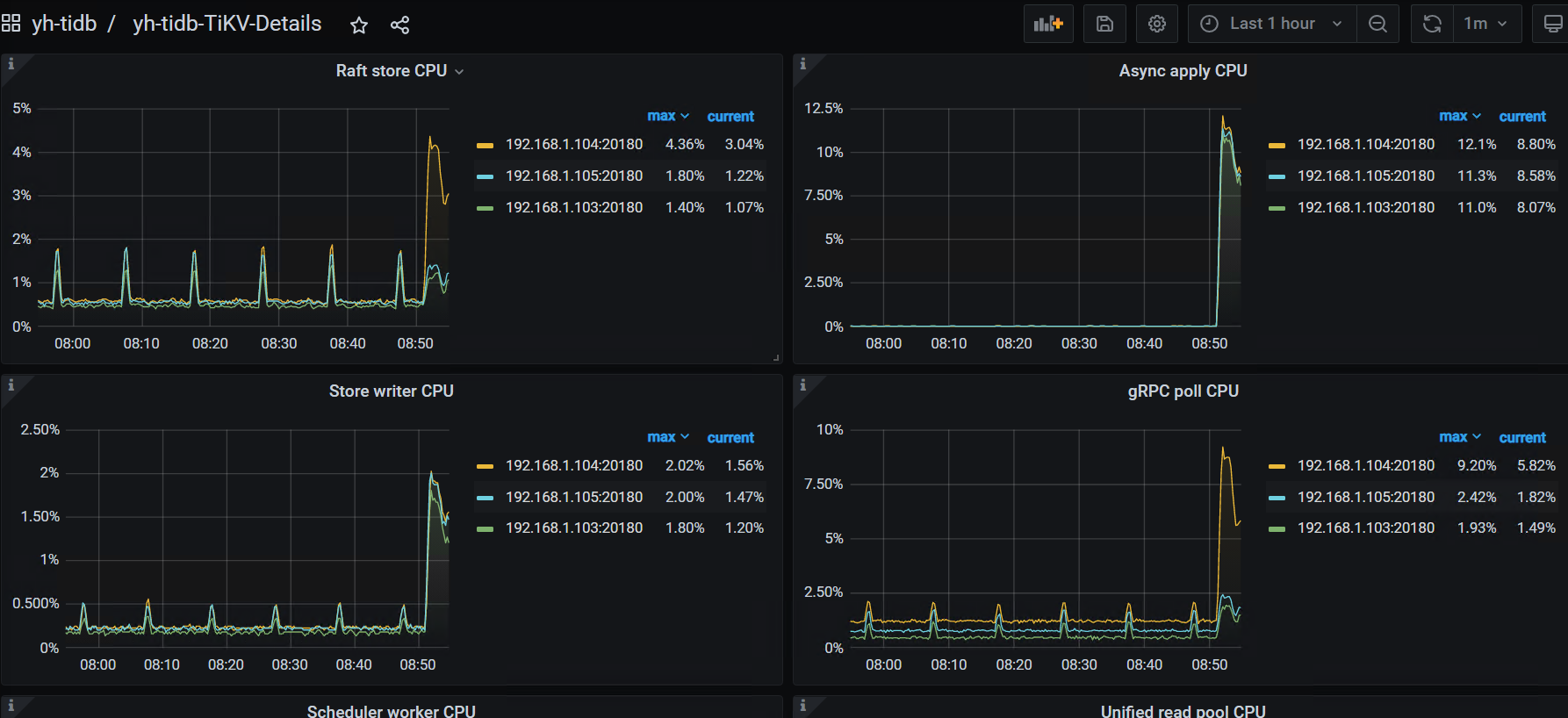
Task: Click the zoom out time range icon
Action: click(x=1378, y=24)
